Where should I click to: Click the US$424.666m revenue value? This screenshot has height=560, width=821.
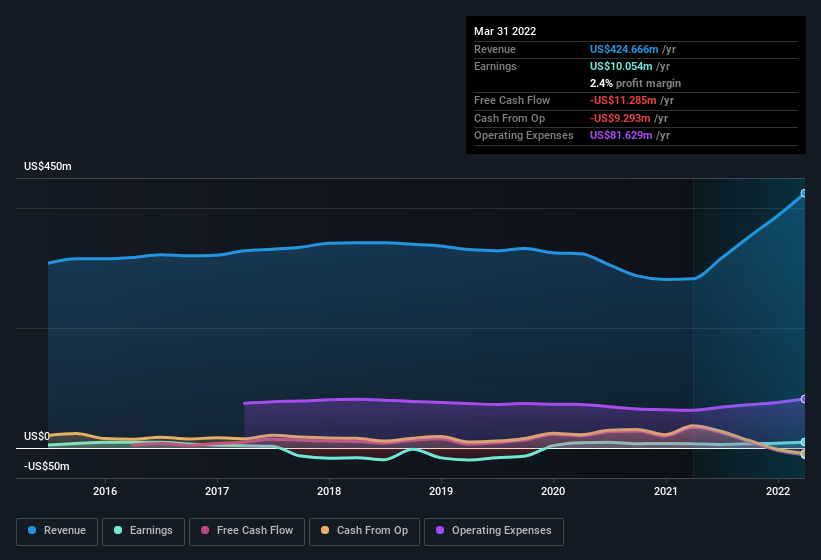tap(624, 49)
